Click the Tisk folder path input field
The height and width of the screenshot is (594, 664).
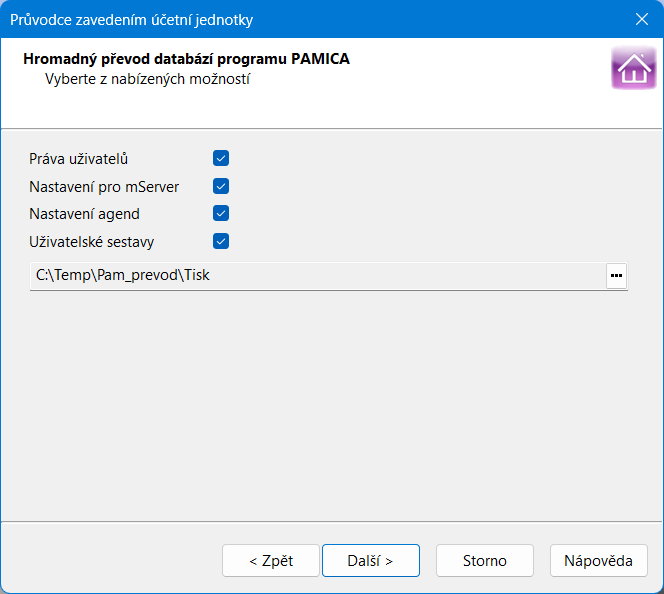point(315,276)
